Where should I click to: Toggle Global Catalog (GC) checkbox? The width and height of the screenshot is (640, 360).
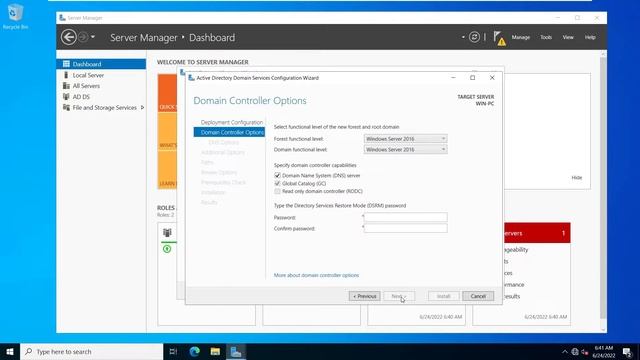tap(278, 184)
